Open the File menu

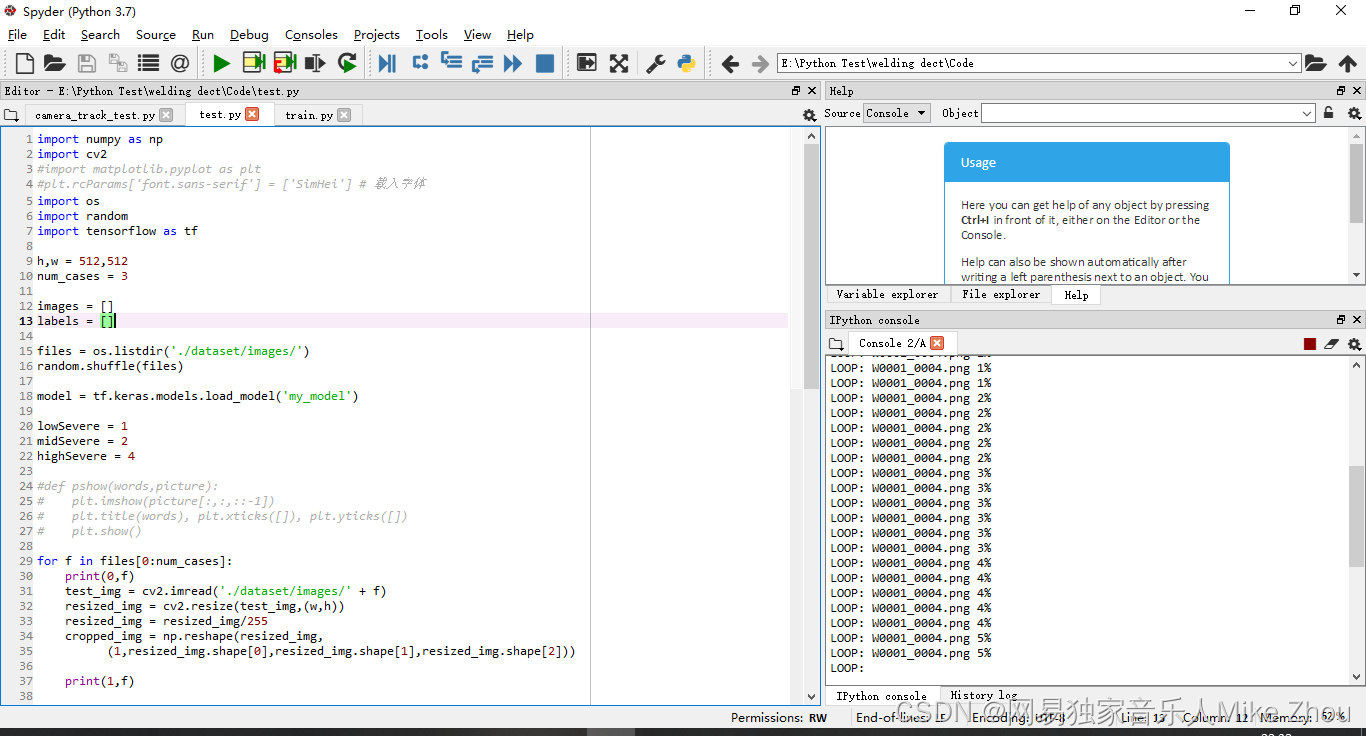(x=17, y=34)
